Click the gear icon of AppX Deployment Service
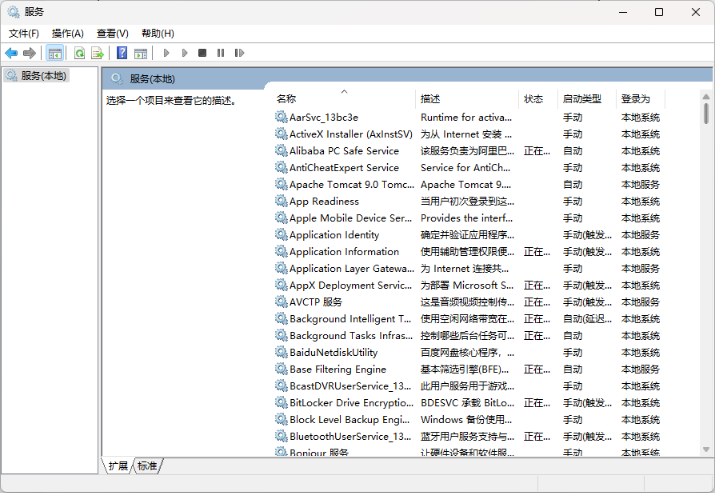The height and width of the screenshot is (493, 715). 281,285
